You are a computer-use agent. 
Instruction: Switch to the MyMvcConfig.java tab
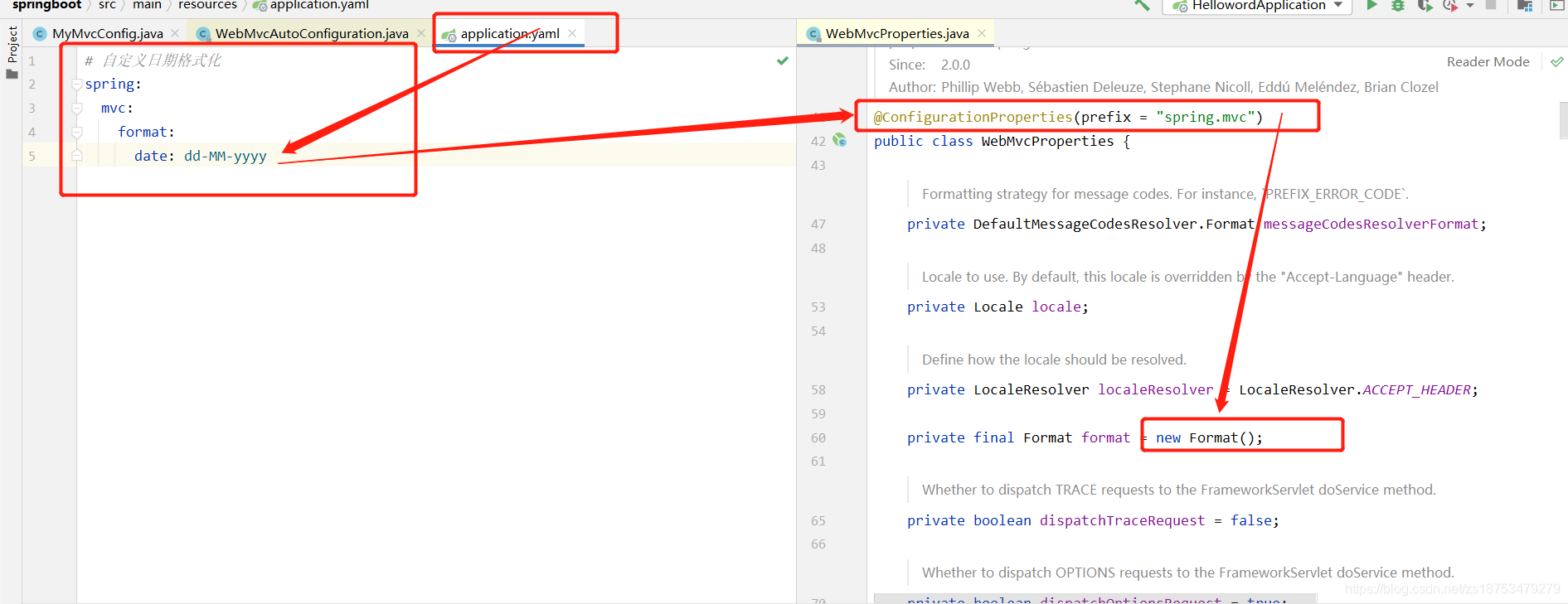107,34
